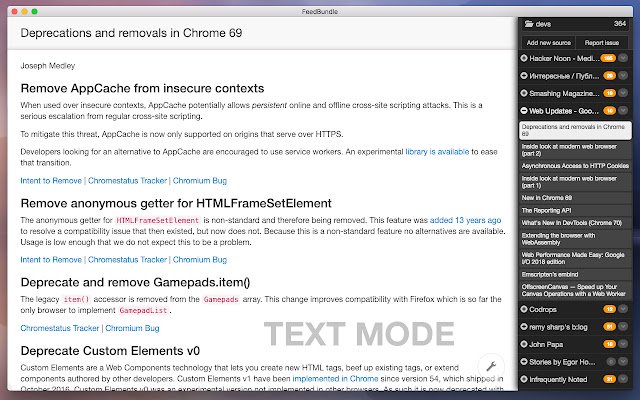Click the Report issue button
640x400 pixels.
pos(602,42)
